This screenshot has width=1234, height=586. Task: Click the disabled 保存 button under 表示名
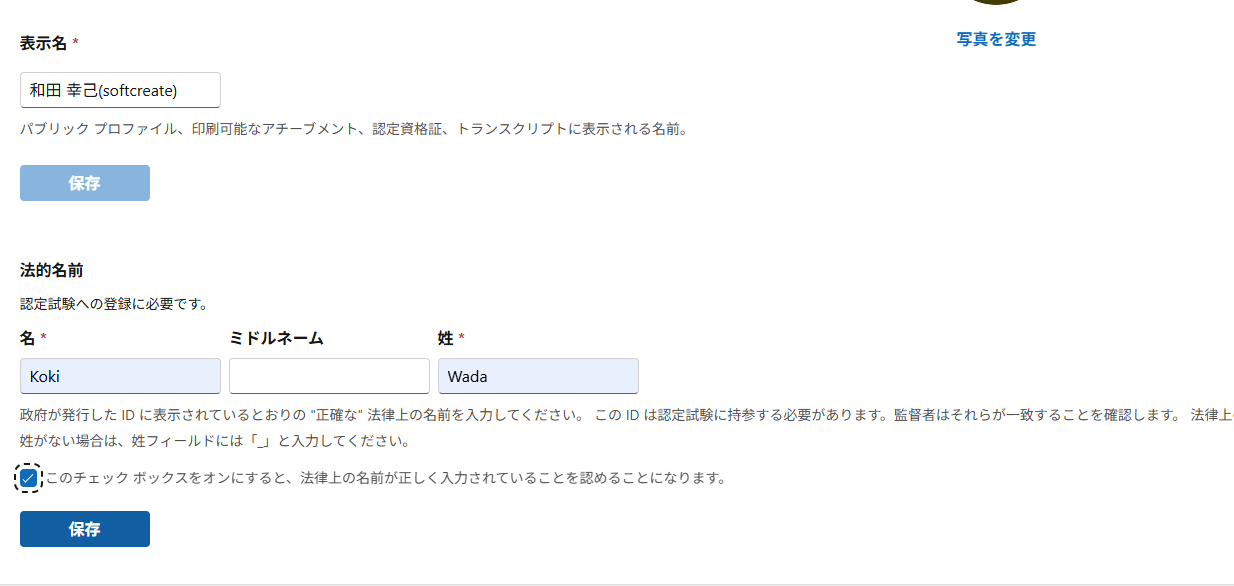84,182
